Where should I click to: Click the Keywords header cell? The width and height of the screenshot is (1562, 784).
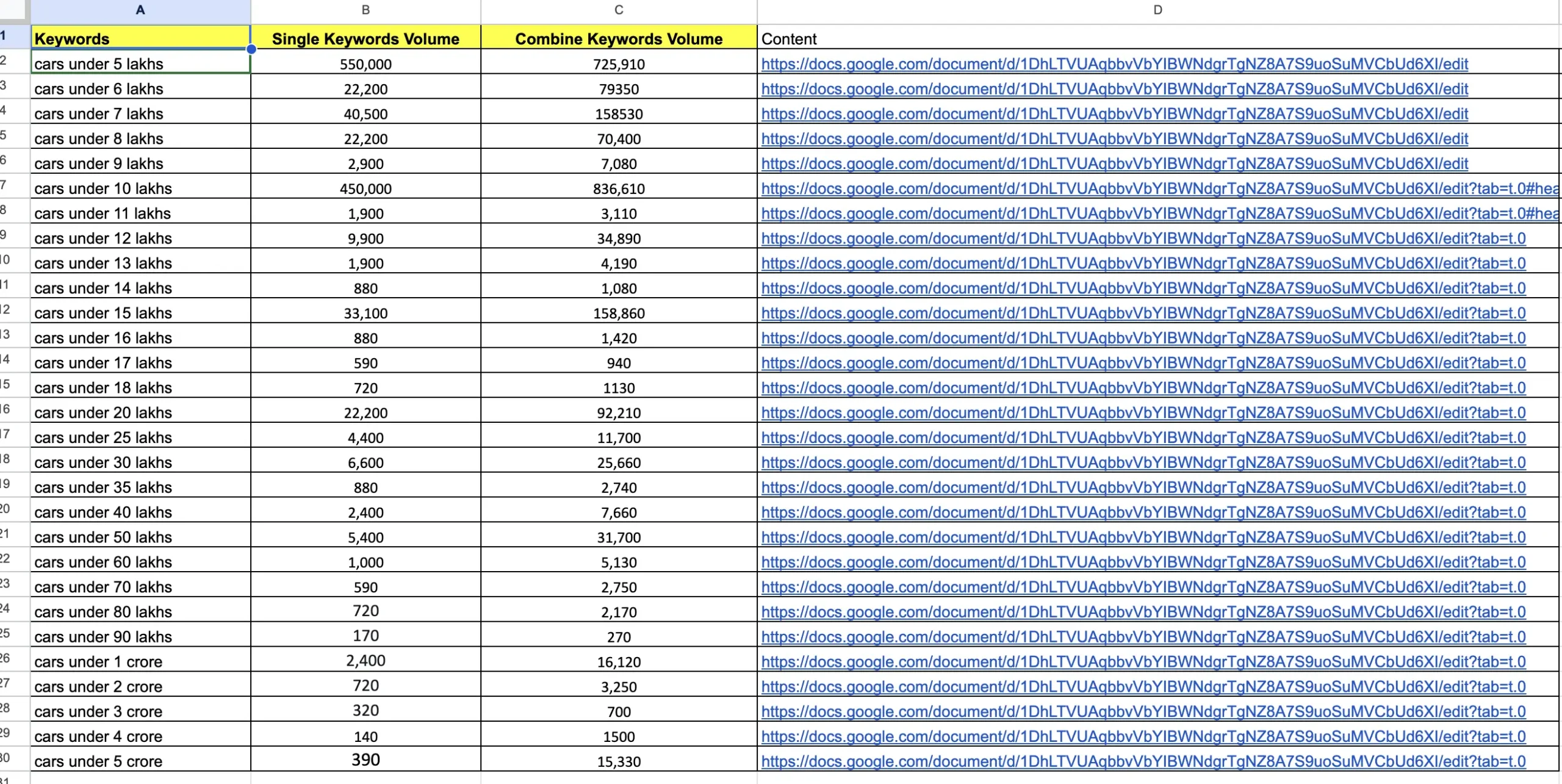(140, 38)
